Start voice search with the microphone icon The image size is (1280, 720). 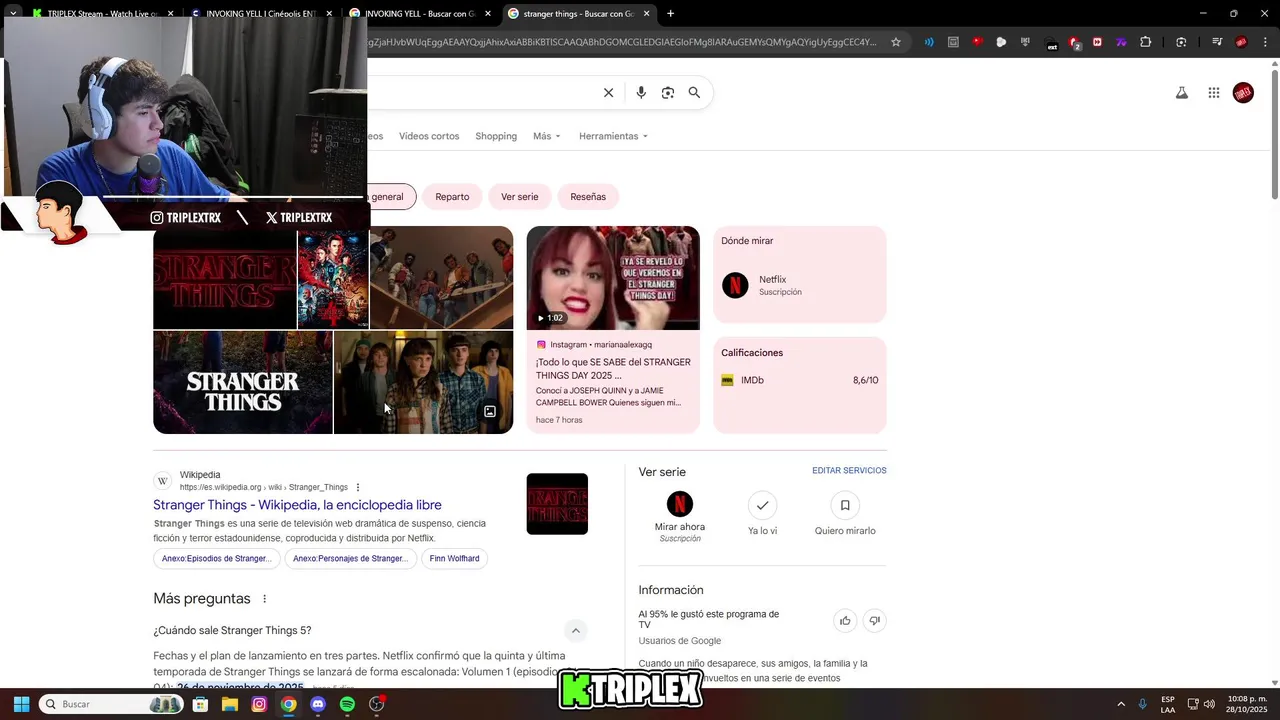(641, 93)
